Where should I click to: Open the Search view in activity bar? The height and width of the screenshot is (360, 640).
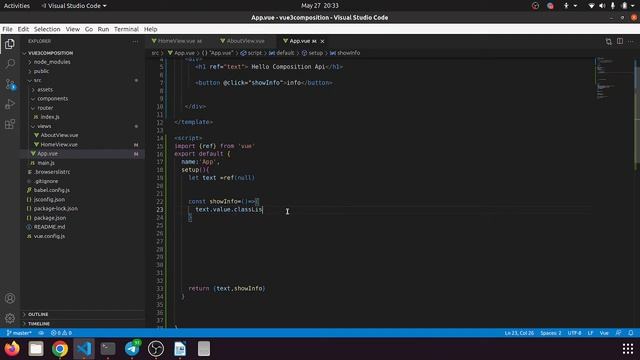point(10,64)
